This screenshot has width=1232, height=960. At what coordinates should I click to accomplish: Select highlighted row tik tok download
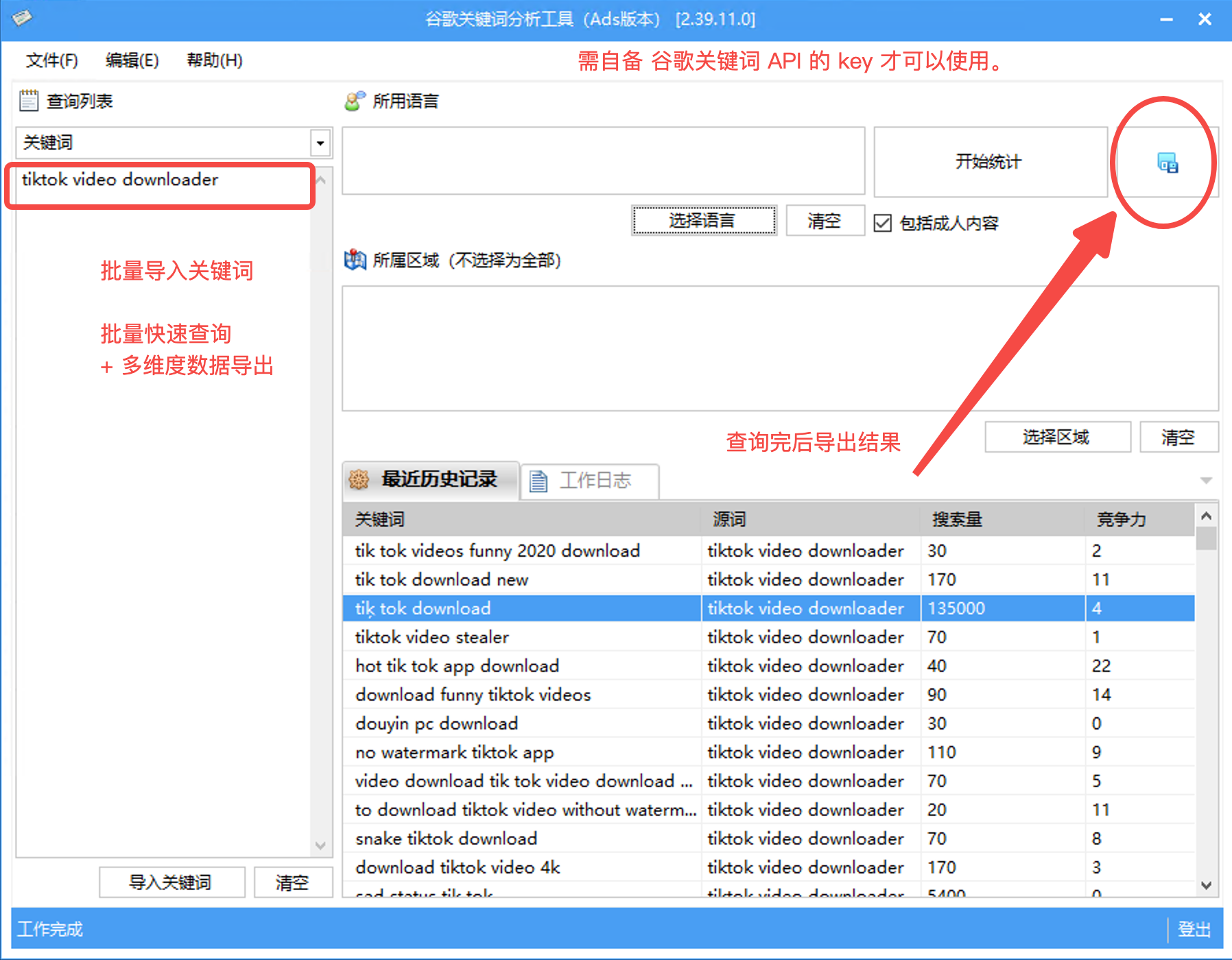click(768, 608)
